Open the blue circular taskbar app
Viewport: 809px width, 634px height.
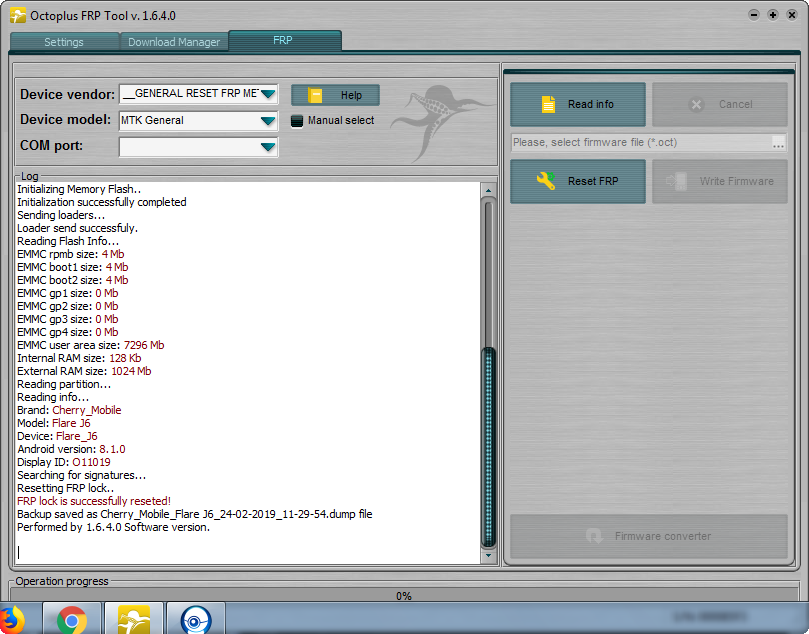tap(196, 620)
